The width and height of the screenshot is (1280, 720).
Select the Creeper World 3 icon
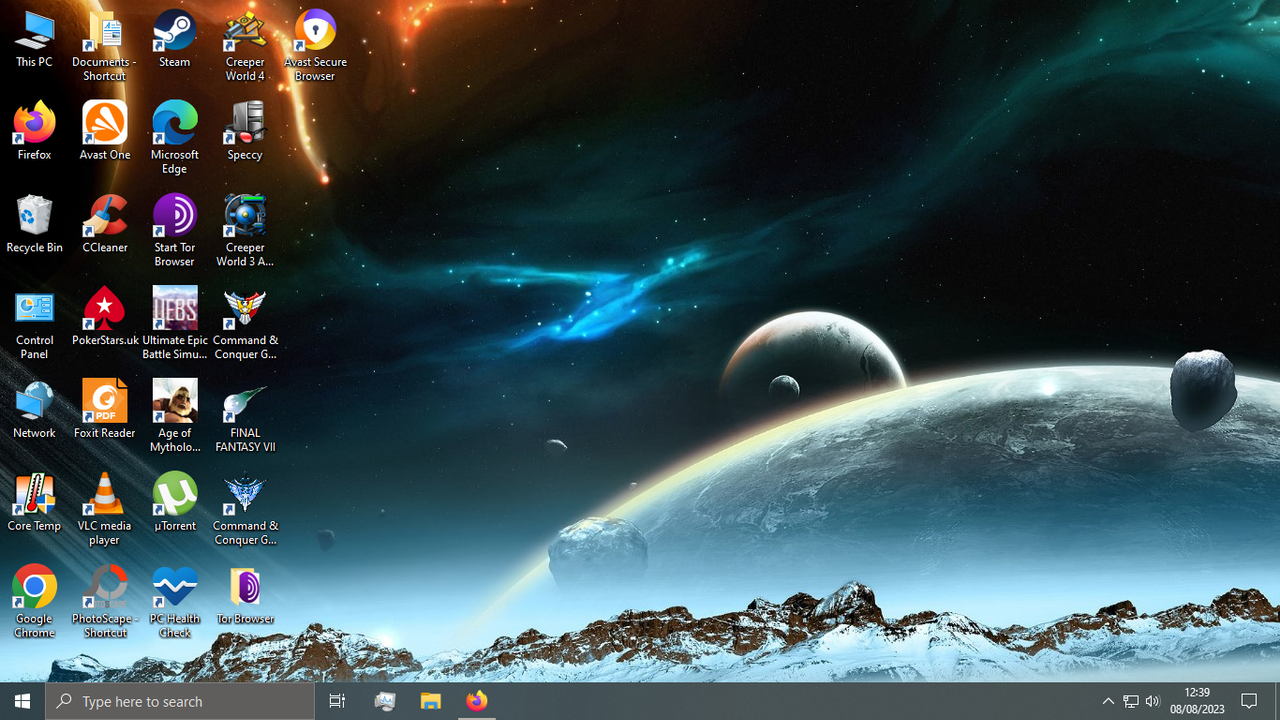245,231
